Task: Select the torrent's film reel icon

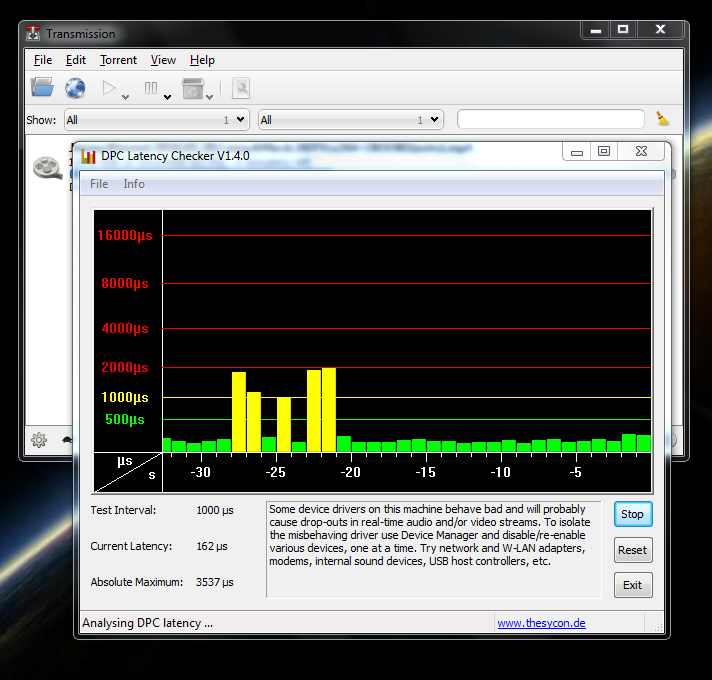Action: (x=47, y=168)
